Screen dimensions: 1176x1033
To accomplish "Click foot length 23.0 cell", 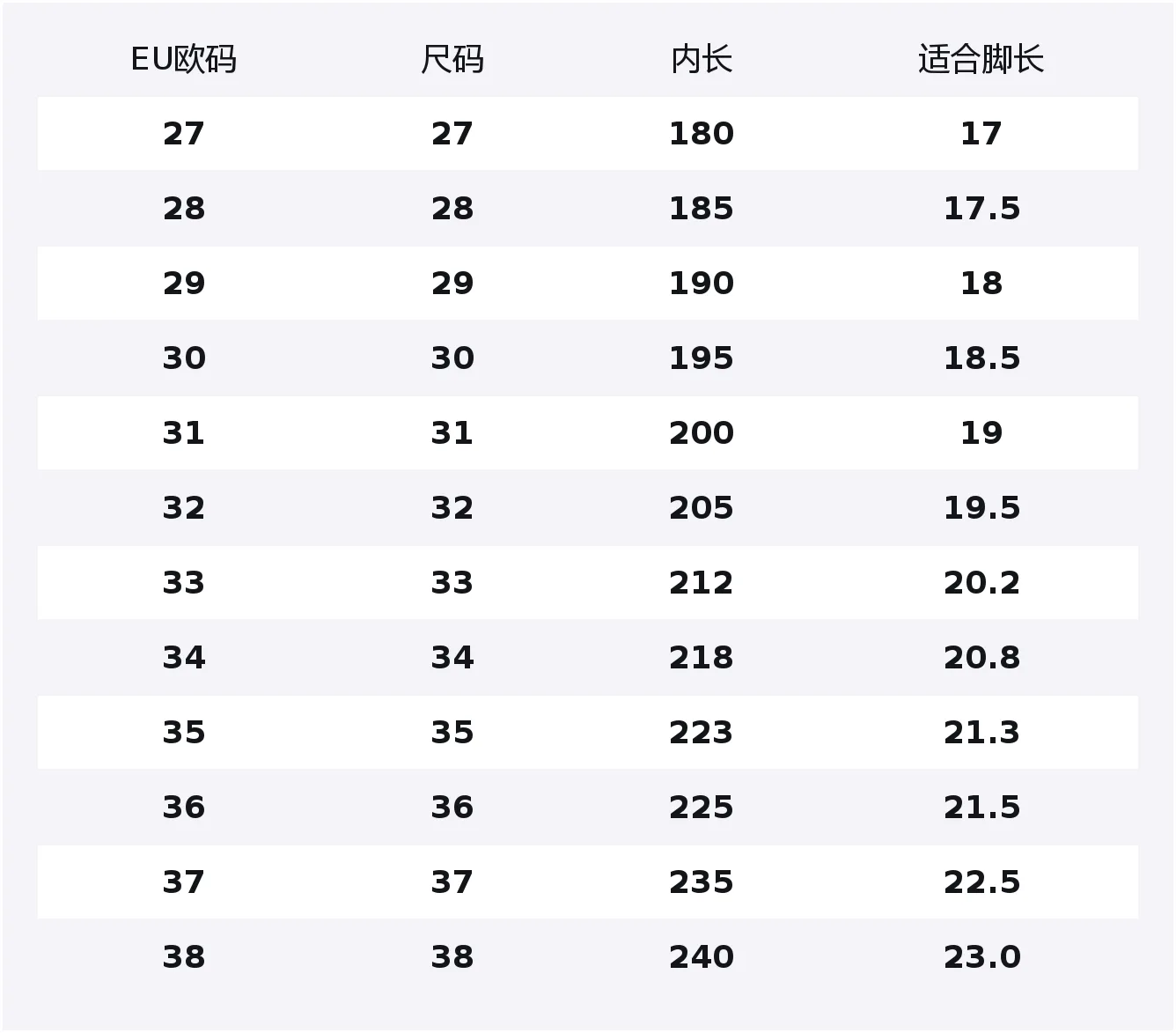I will 981,957.
